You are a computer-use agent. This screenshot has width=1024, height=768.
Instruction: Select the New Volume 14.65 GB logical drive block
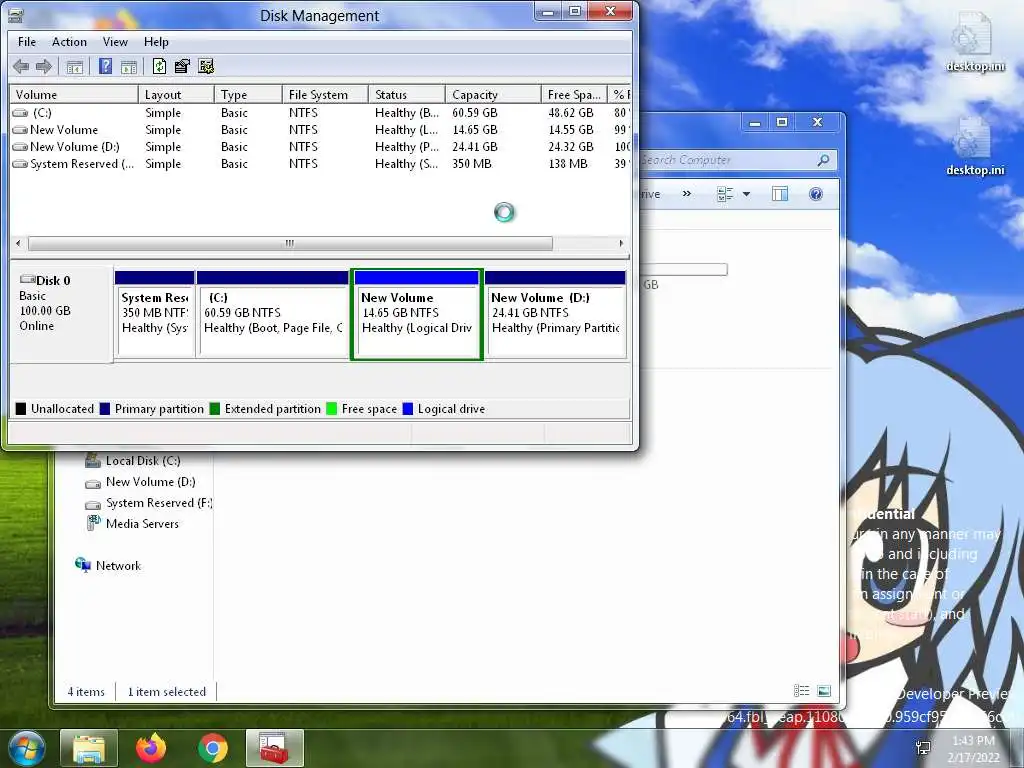click(x=417, y=315)
